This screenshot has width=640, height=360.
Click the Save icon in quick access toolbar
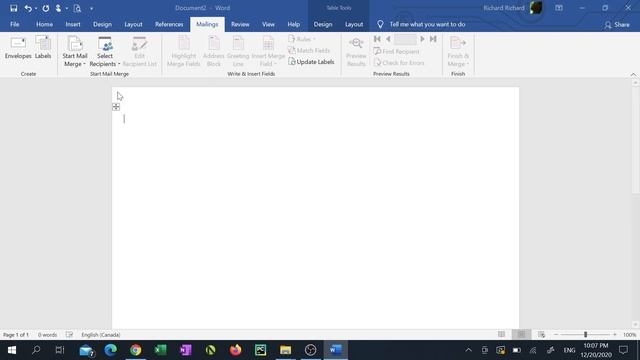(x=13, y=8)
